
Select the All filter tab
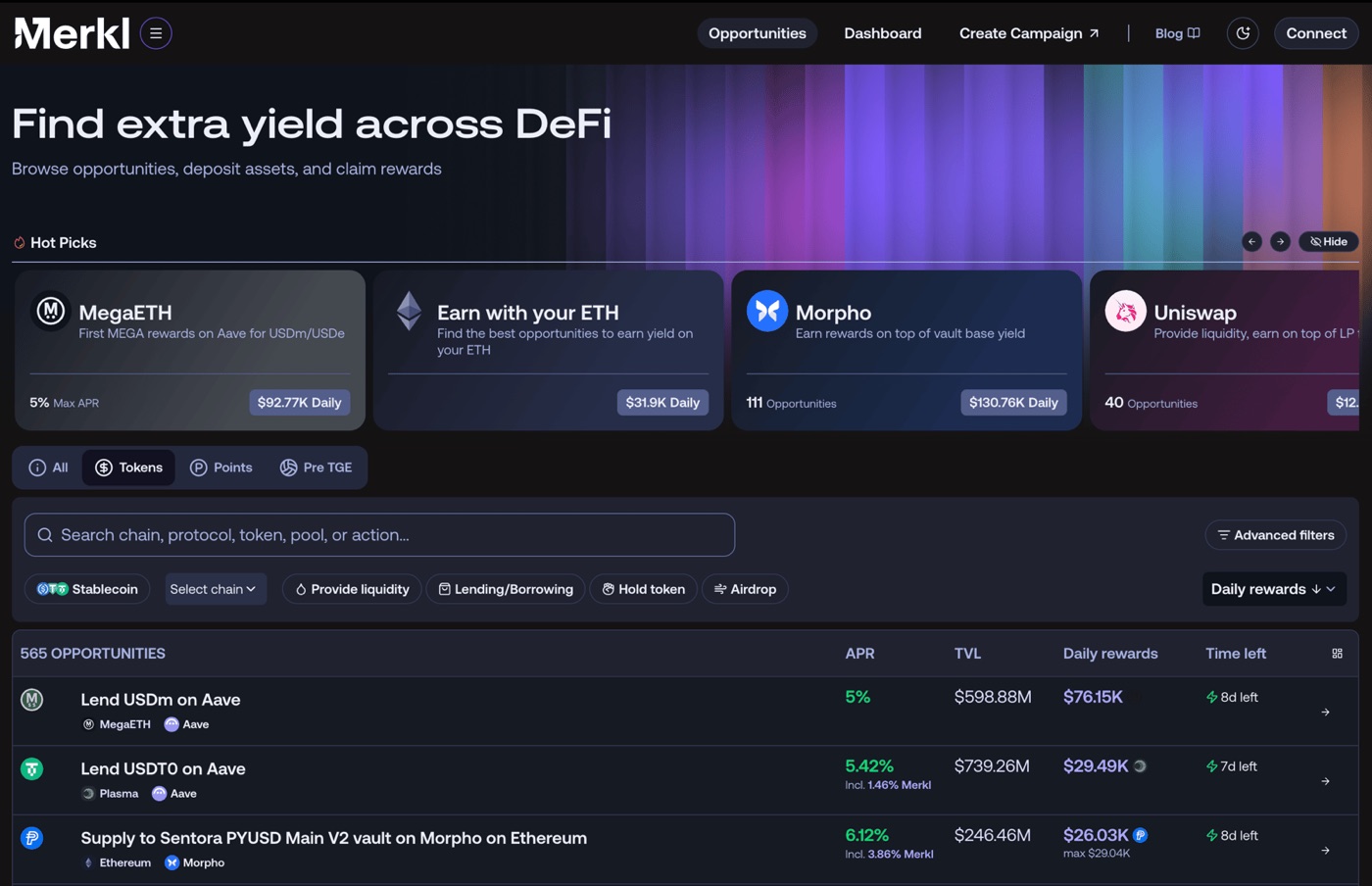coord(49,468)
